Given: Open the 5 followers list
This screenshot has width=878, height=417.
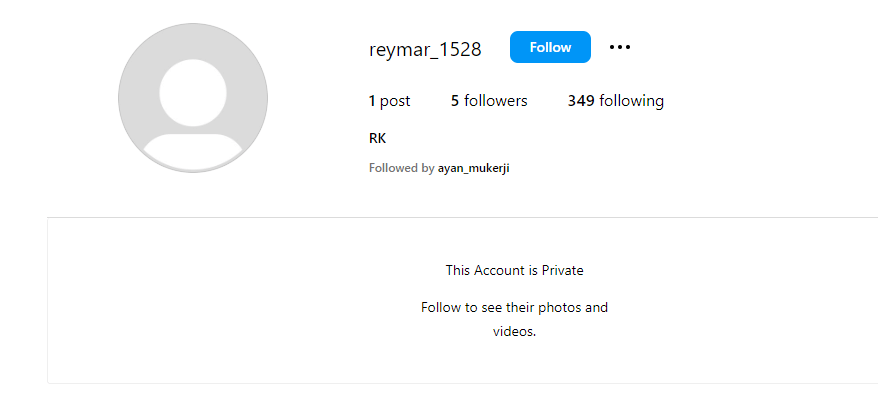Looking at the screenshot, I should pyautogui.click(x=489, y=101).
